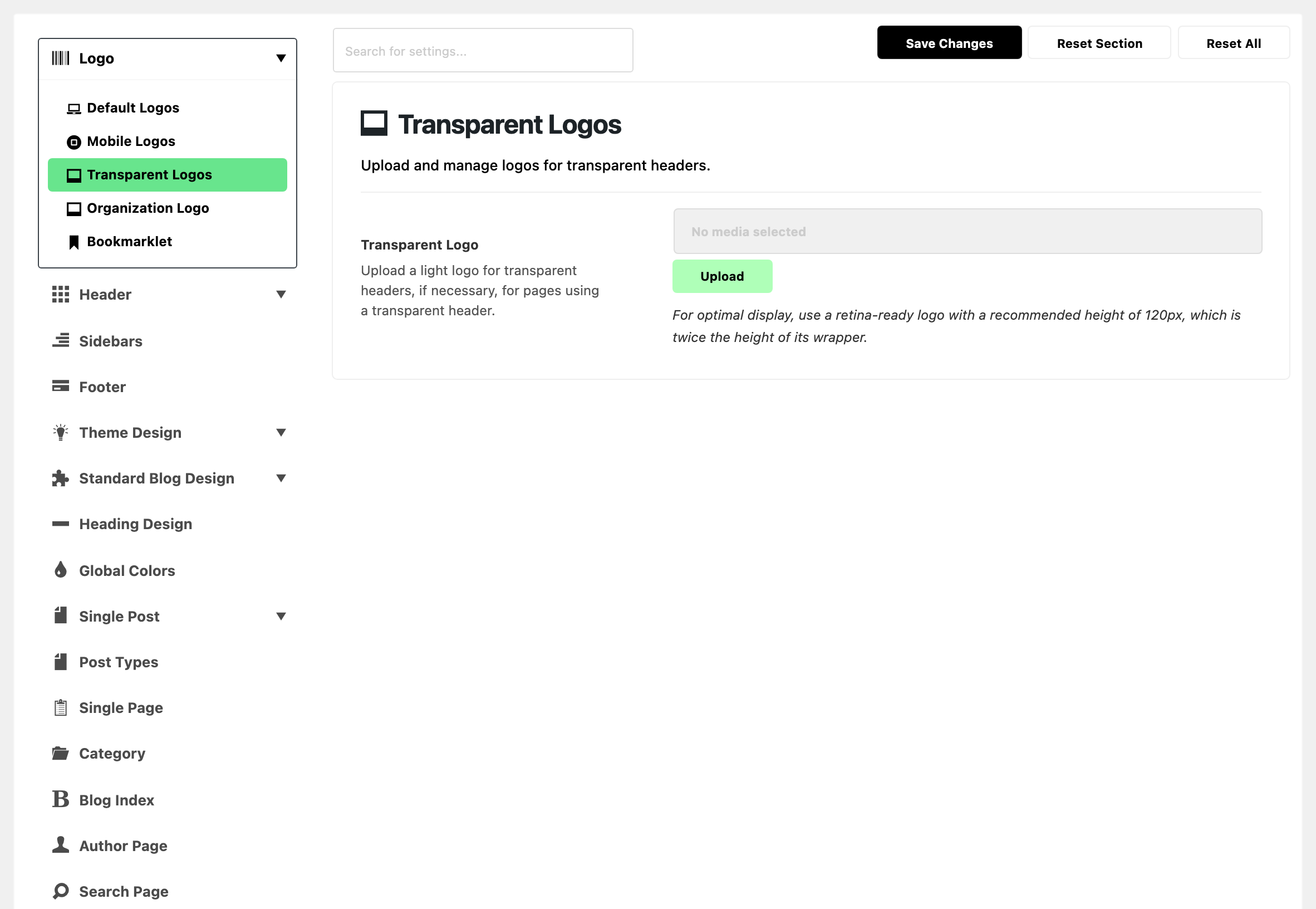Open the Mobile Logos submenu item

pos(168,142)
